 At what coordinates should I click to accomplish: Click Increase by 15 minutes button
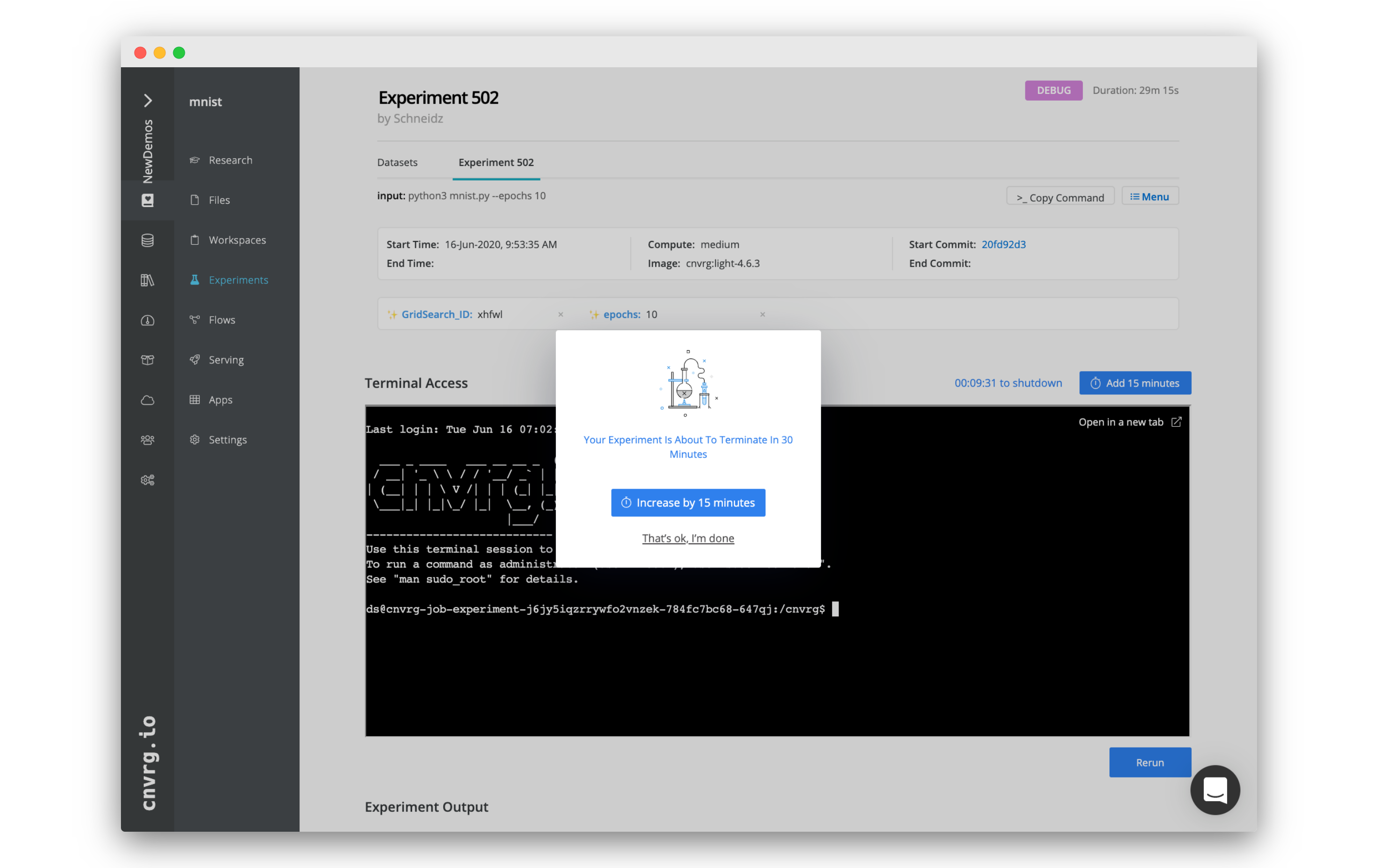pyautogui.click(x=688, y=502)
